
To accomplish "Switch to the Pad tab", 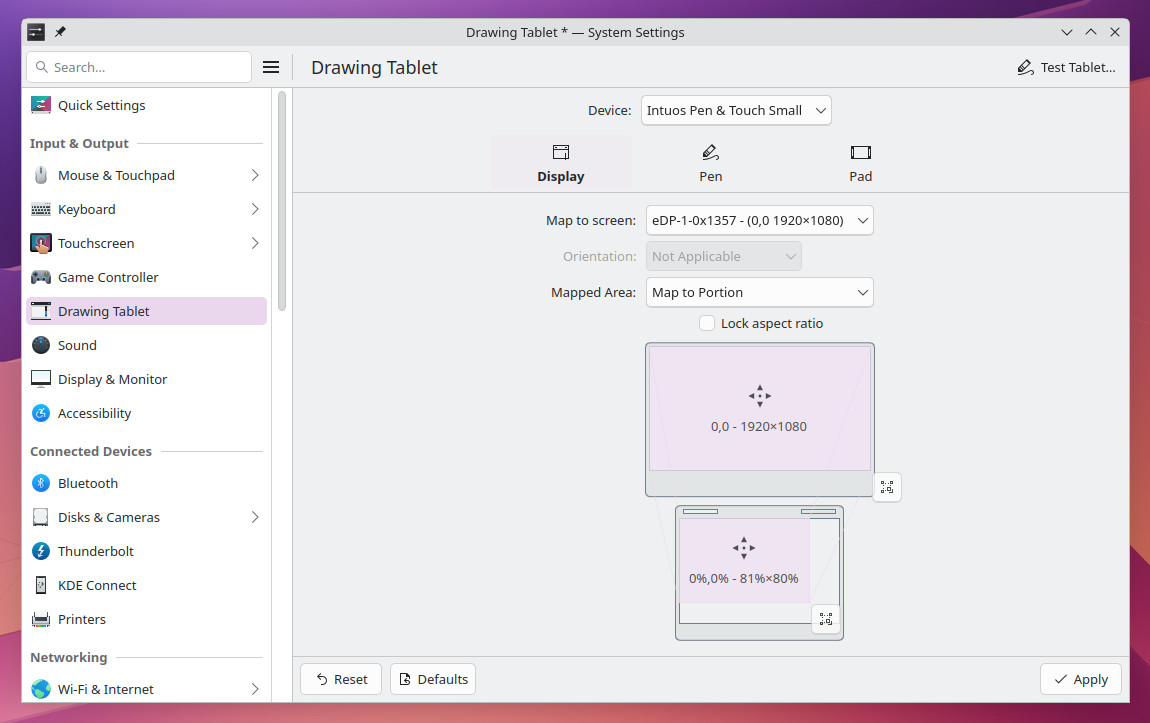I will coord(860,163).
